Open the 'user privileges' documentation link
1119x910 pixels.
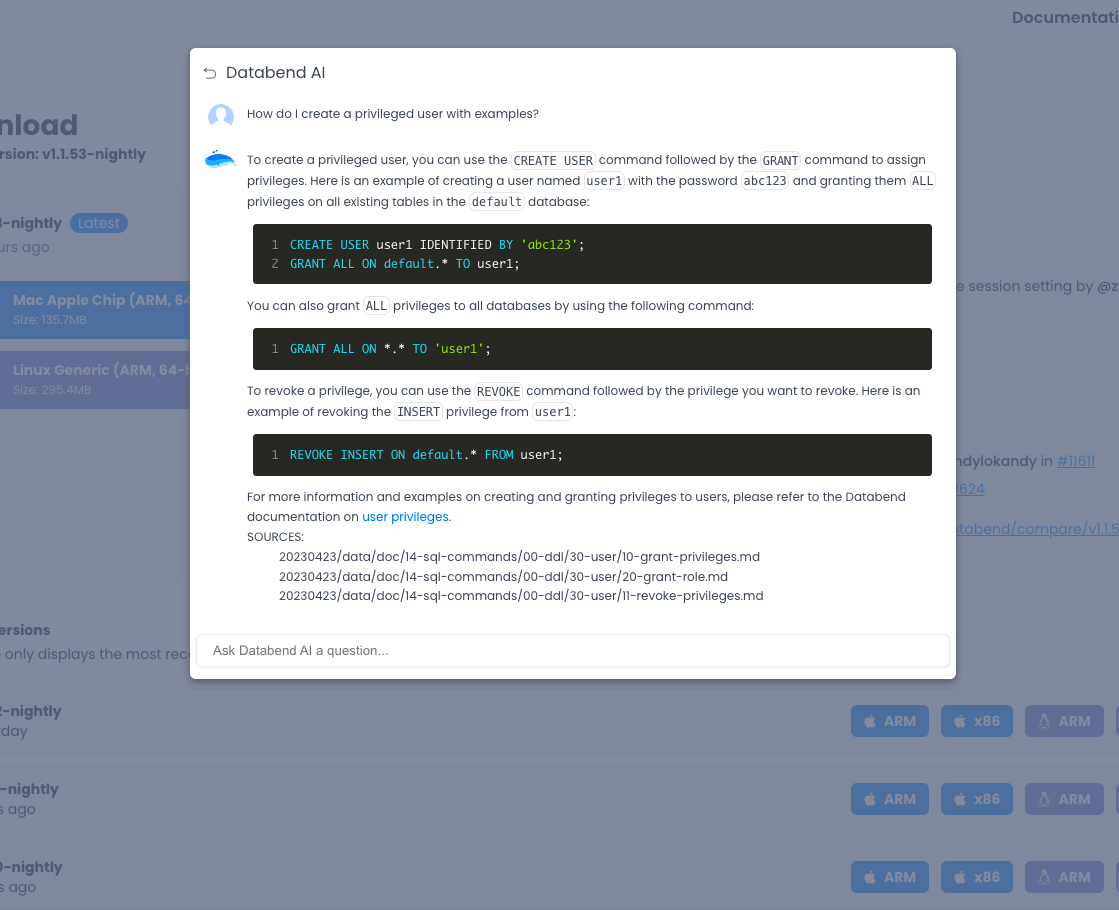tap(405, 517)
